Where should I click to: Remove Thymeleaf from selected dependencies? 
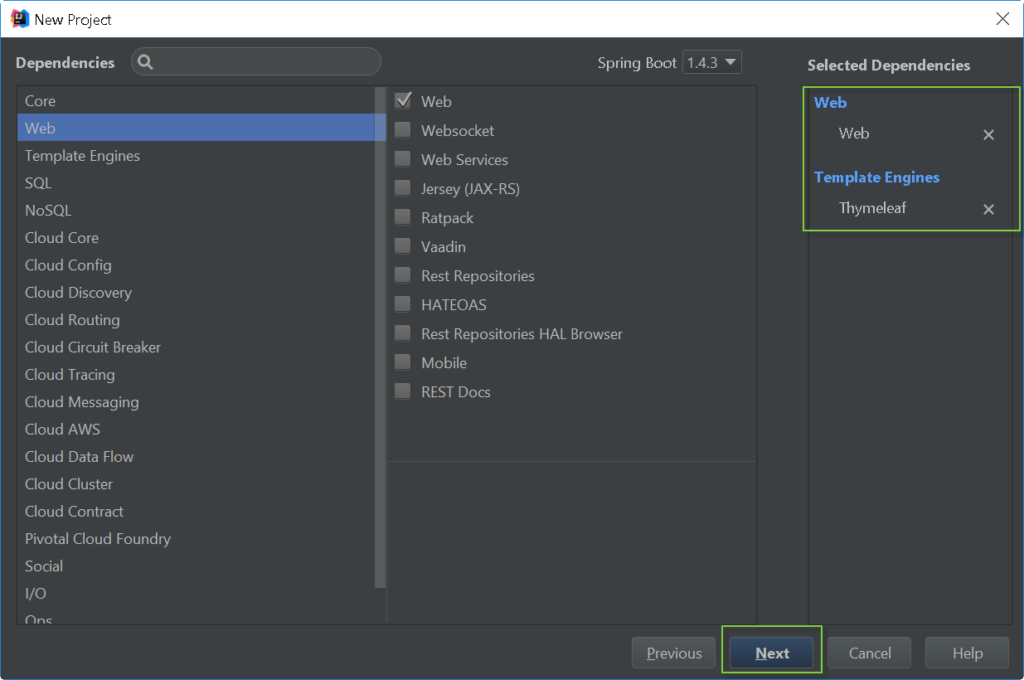click(988, 209)
